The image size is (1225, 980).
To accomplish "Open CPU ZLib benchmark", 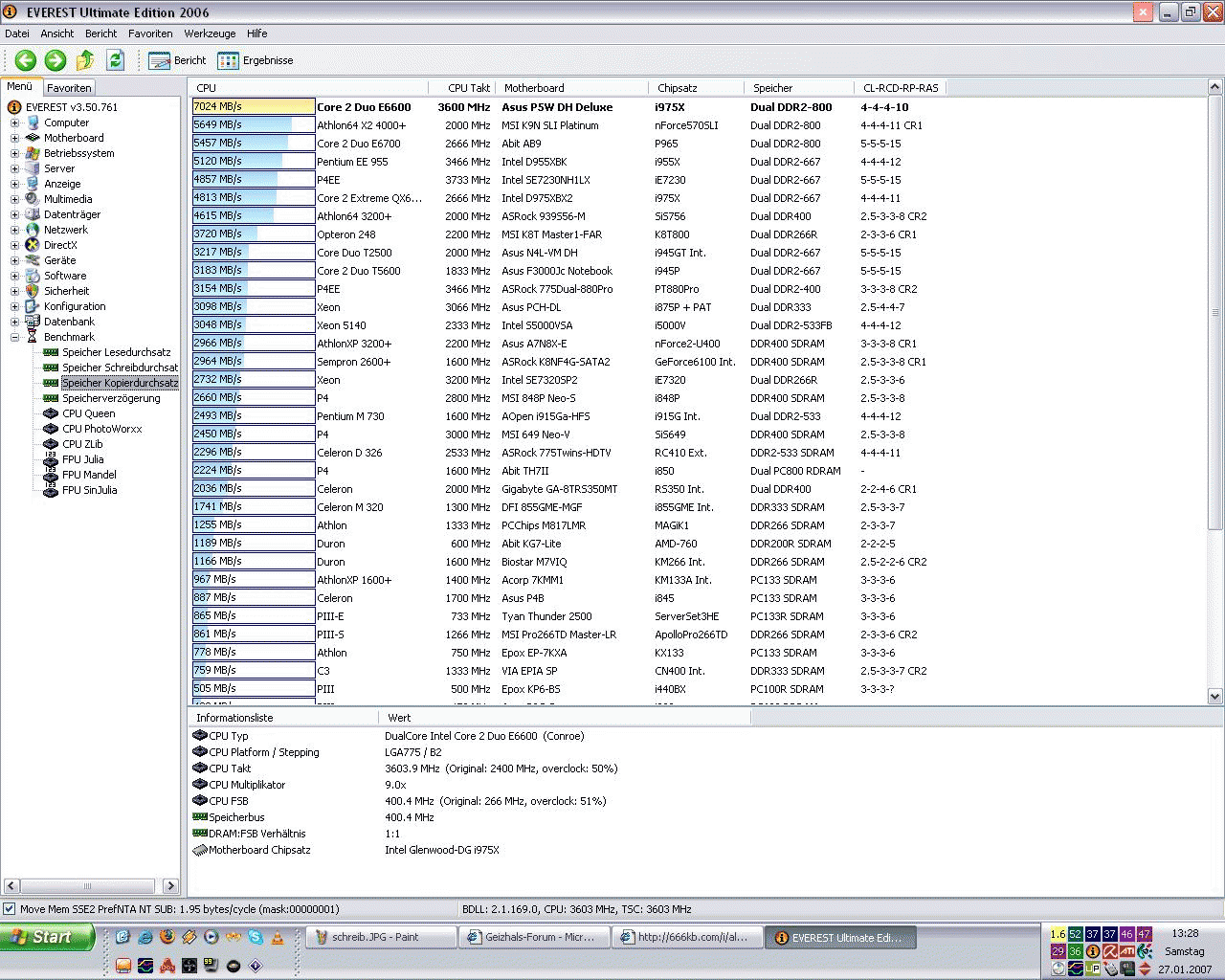I will point(82,444).
